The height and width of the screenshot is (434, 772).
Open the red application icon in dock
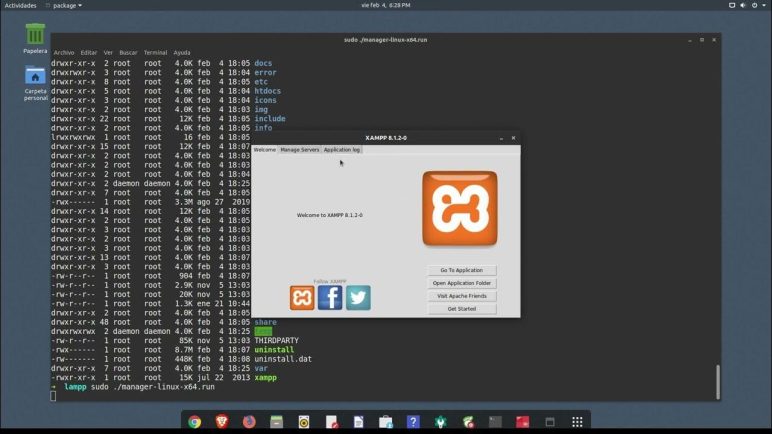click(x=522, y=422)
